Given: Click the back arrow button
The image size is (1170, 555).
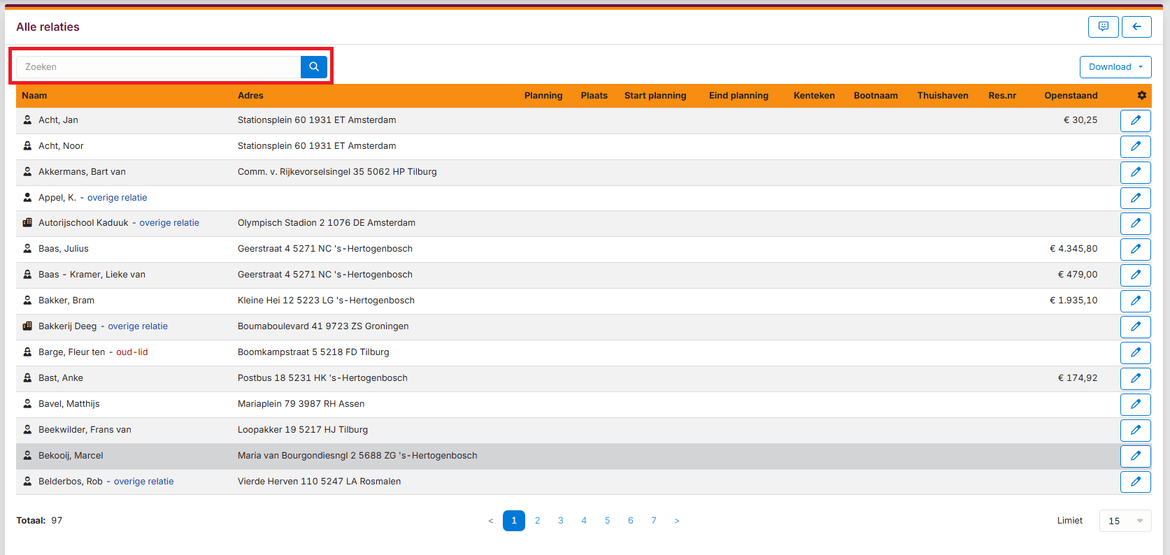Looking at the screenshot, I should point(1136,27).
